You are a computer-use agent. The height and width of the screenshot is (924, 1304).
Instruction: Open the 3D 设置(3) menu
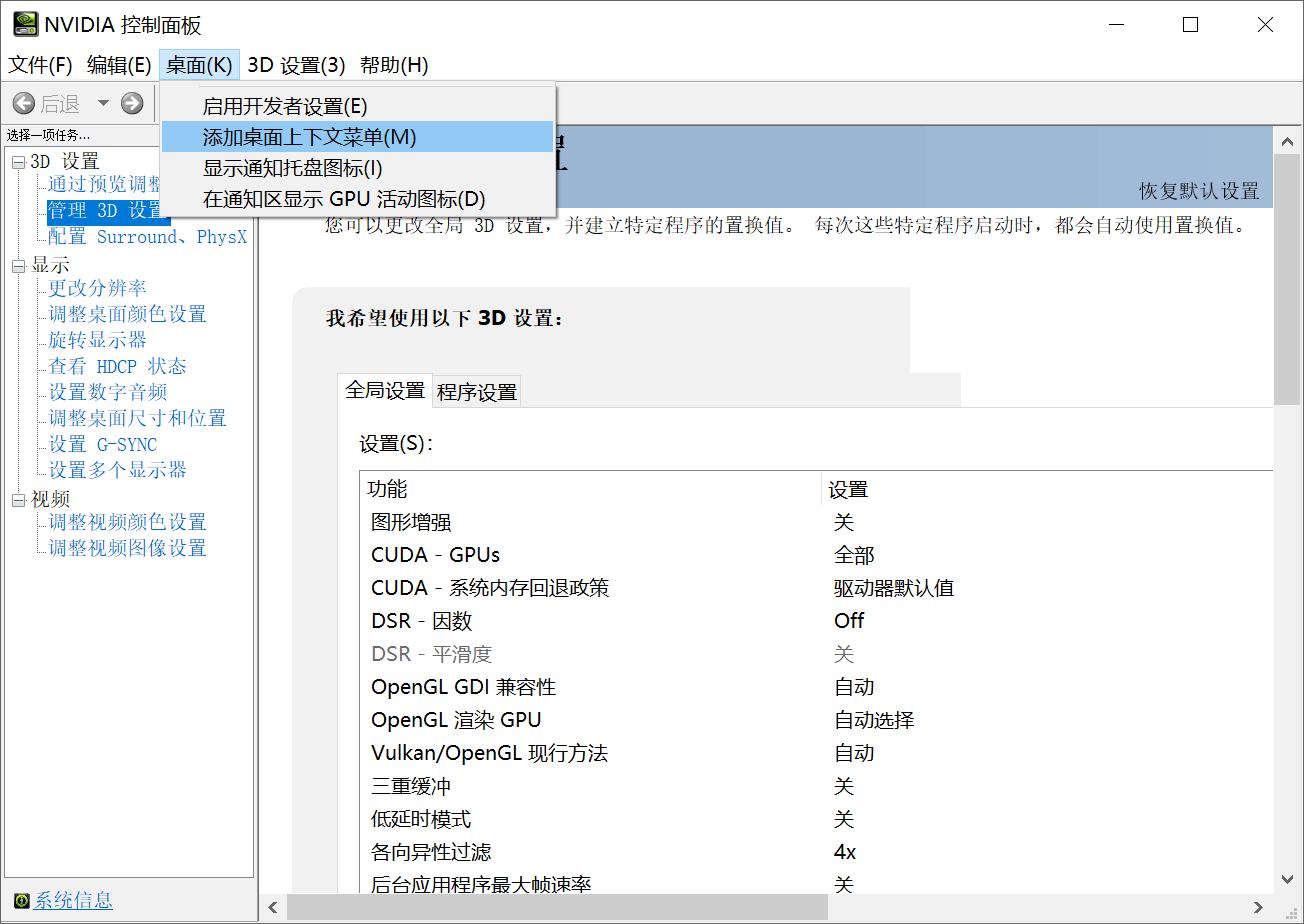tap(296, 65)
